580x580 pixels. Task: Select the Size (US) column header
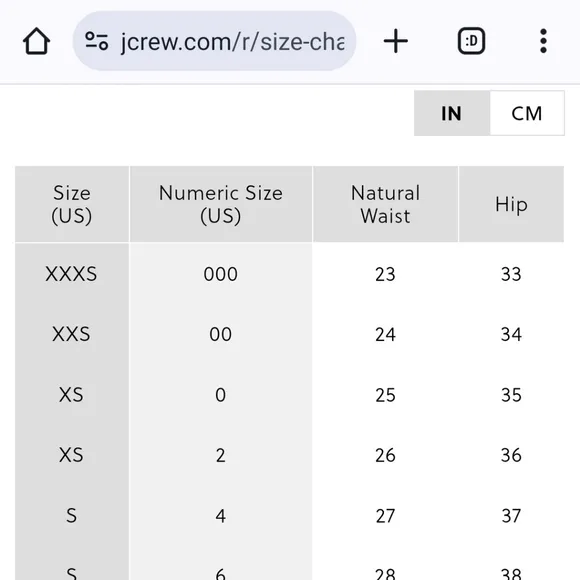[72, 204]
